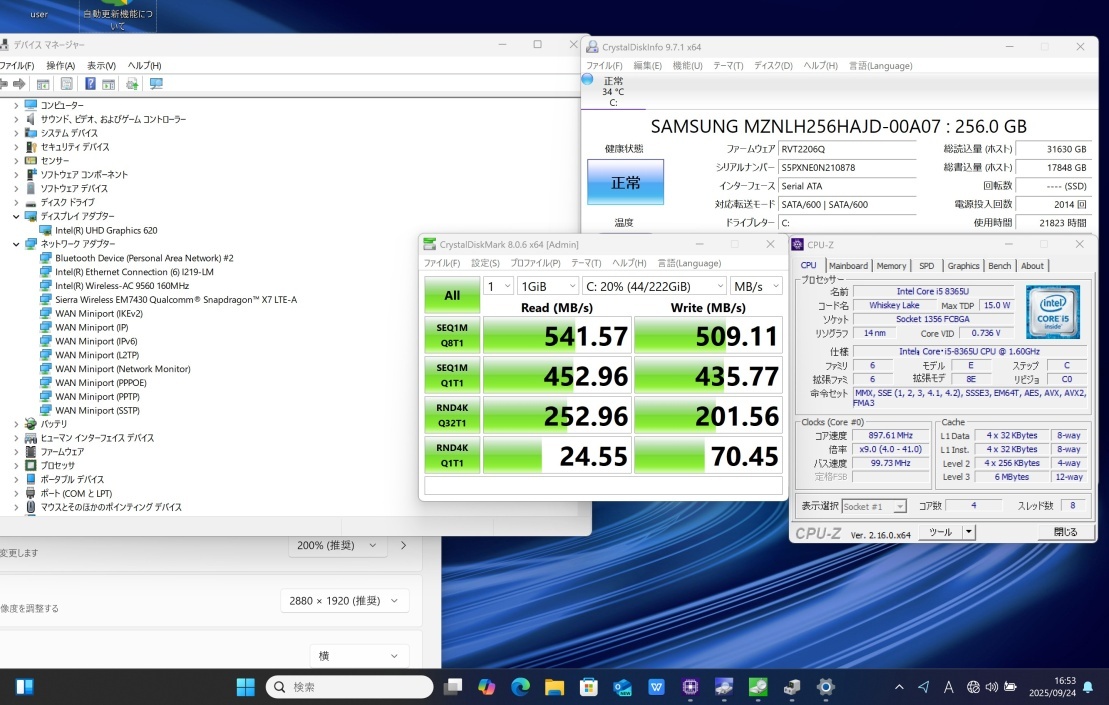Open Outlook from the taskbar
This screenshot has width=1109, height=705.
(622, 687)
